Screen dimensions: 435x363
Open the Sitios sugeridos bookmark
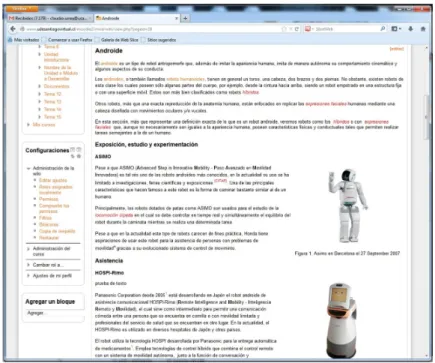(x=159, y=40)
